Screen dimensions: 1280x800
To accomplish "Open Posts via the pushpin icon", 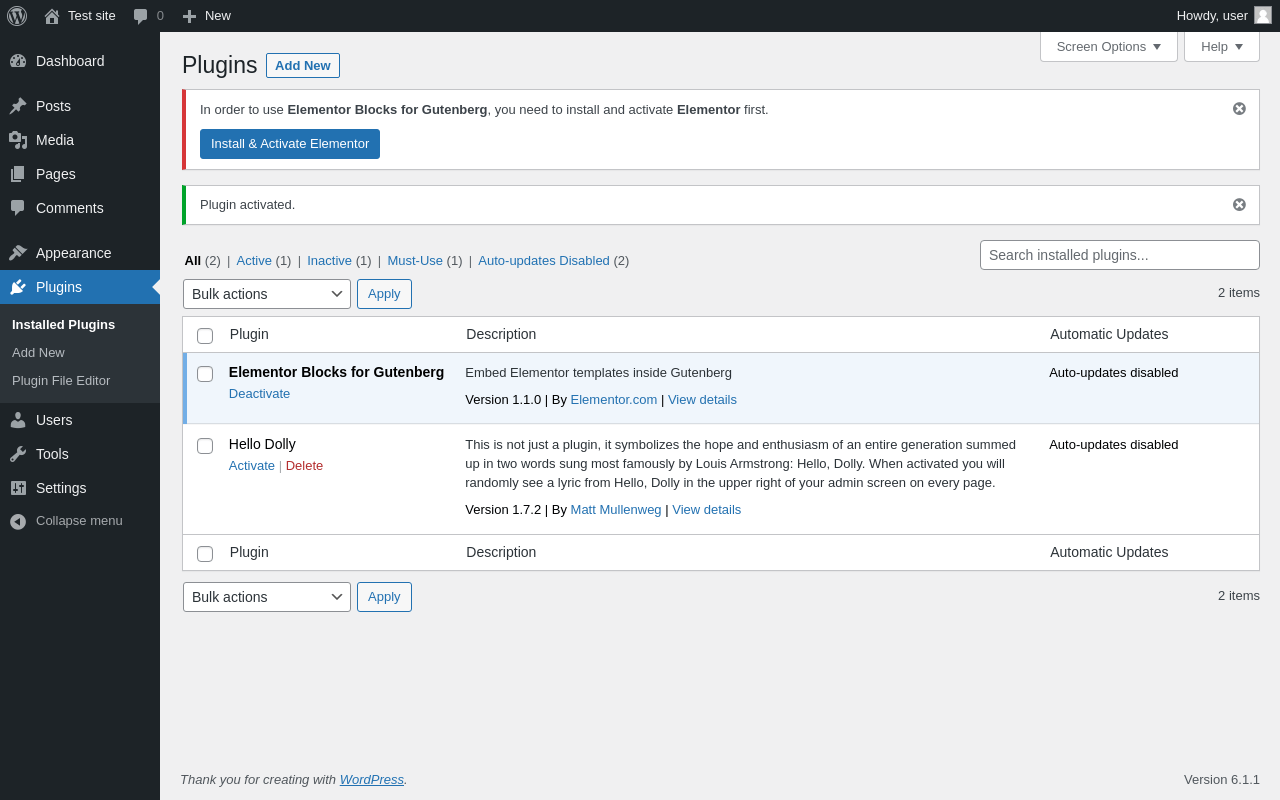I will tap(18, 106).
